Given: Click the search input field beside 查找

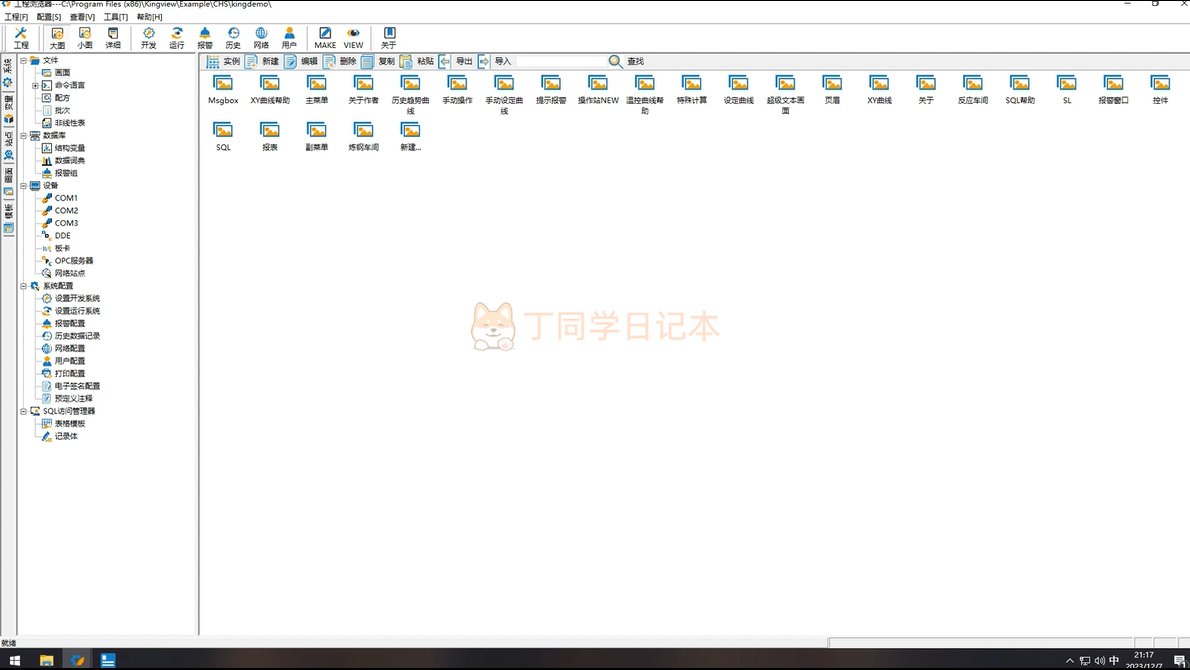Looking at the screenshot, I should pyautogui.click(x=560, y=61).
